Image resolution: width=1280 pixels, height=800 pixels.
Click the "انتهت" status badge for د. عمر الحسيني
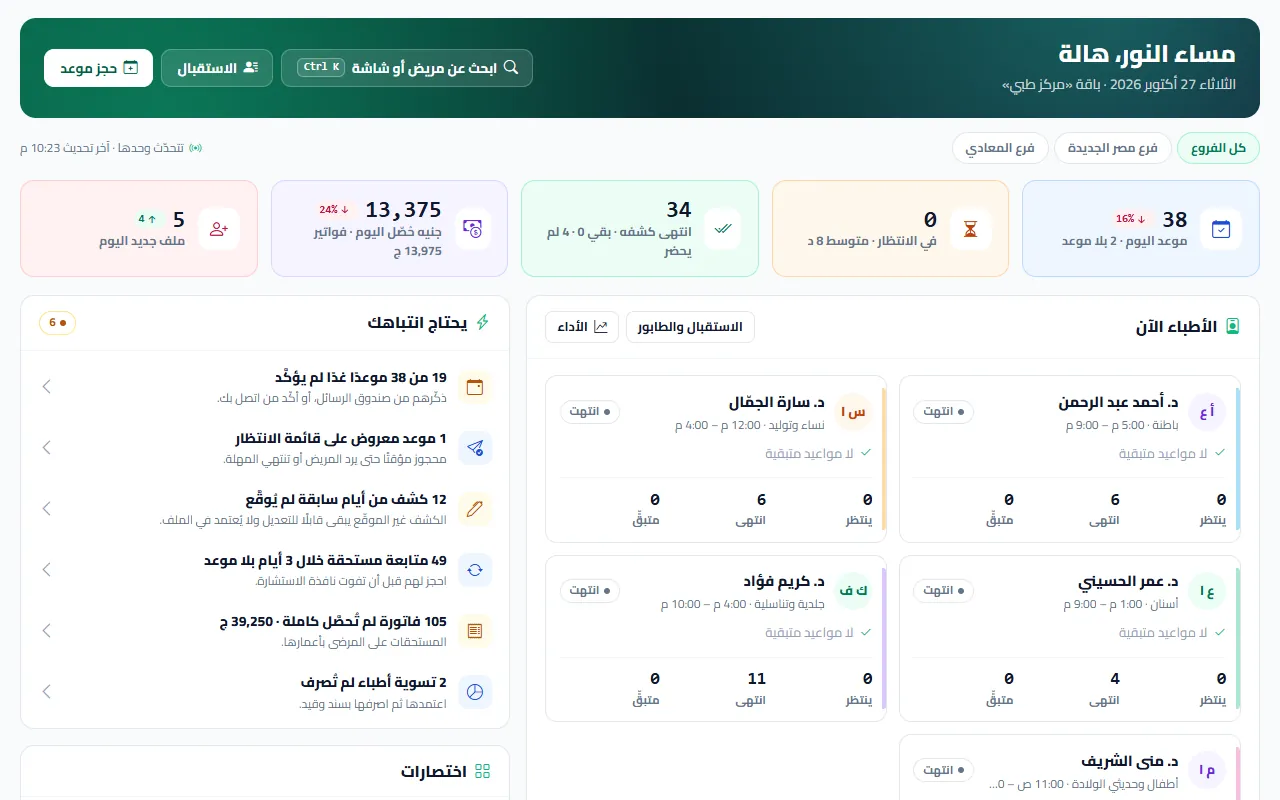(943, 591)
